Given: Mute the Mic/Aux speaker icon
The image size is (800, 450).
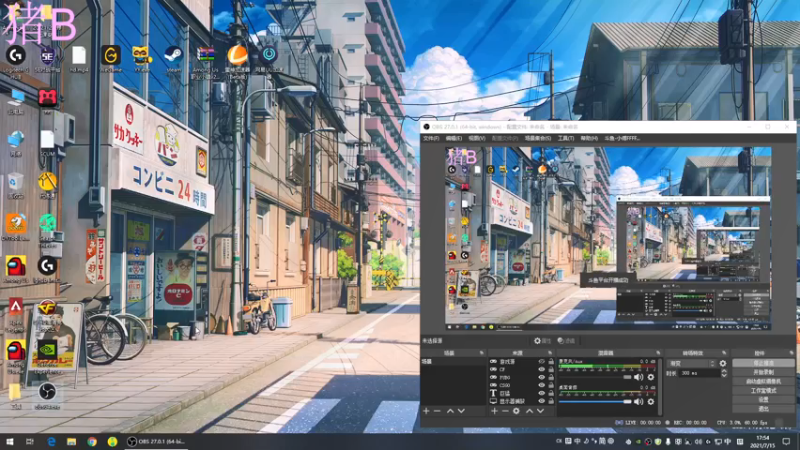Looking at the screenshot, I should point(638,377).
